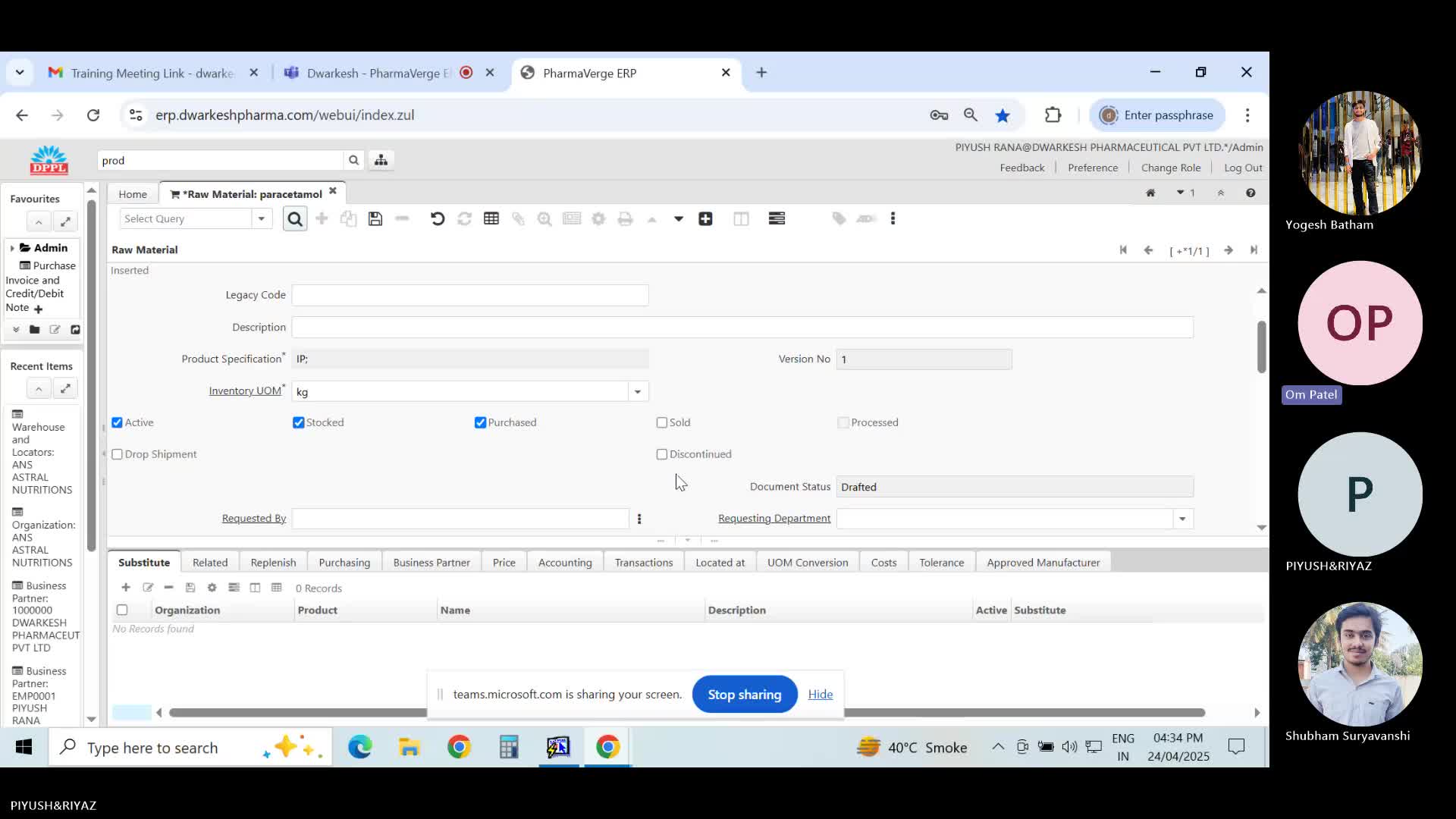Click the Find Record magnifier icon
Screen dimensions: 1456x819
click(x=295, y=219)
